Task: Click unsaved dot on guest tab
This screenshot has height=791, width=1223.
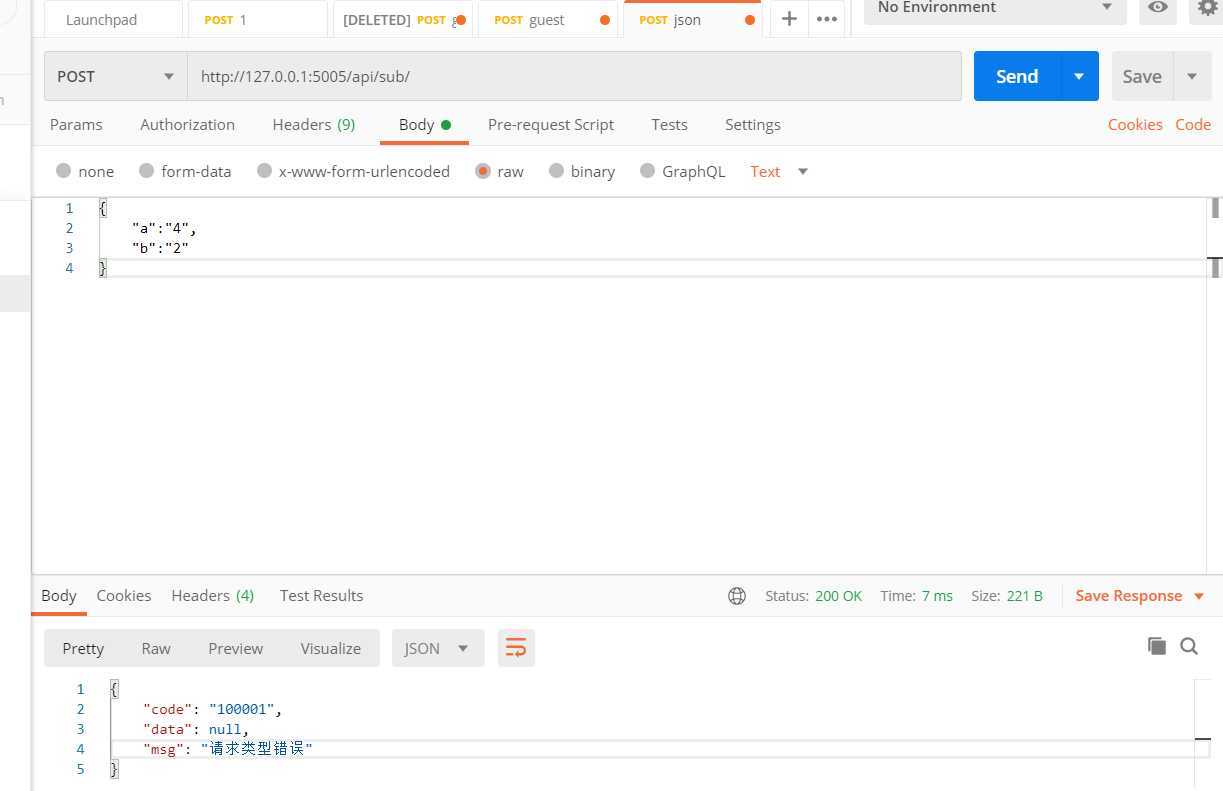Action: (x=605, y=20)
